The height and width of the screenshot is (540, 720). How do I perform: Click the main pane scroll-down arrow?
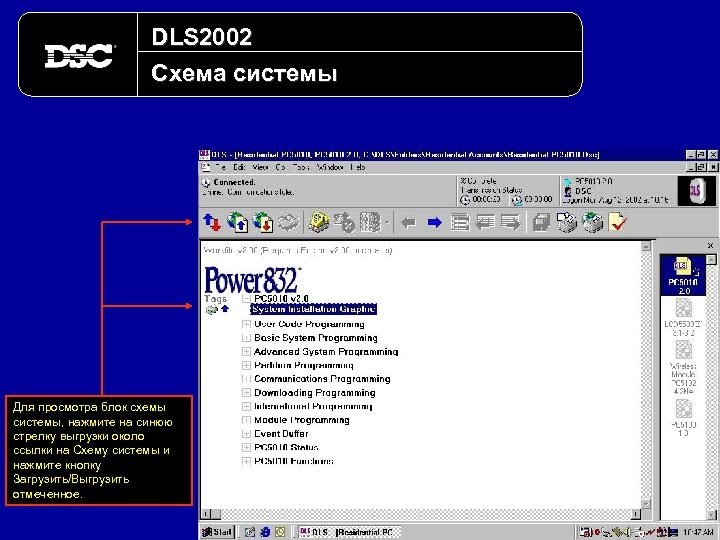coord(646,504)
